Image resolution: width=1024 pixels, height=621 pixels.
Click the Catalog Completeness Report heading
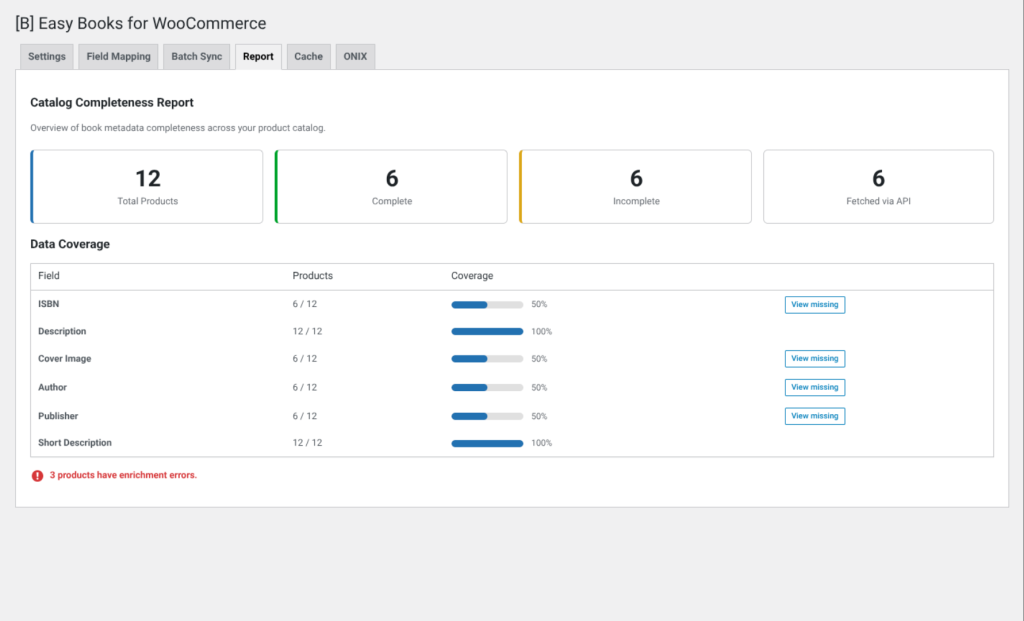tap(112, 103)
